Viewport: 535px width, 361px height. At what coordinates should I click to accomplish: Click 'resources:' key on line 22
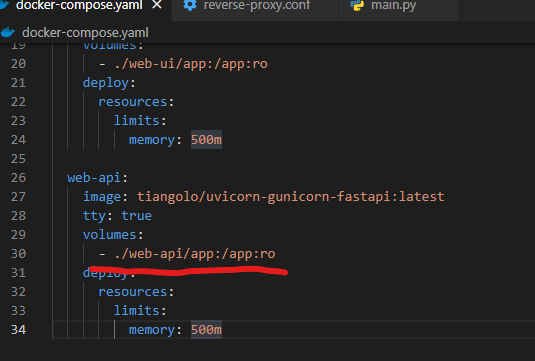coord(136,102)
